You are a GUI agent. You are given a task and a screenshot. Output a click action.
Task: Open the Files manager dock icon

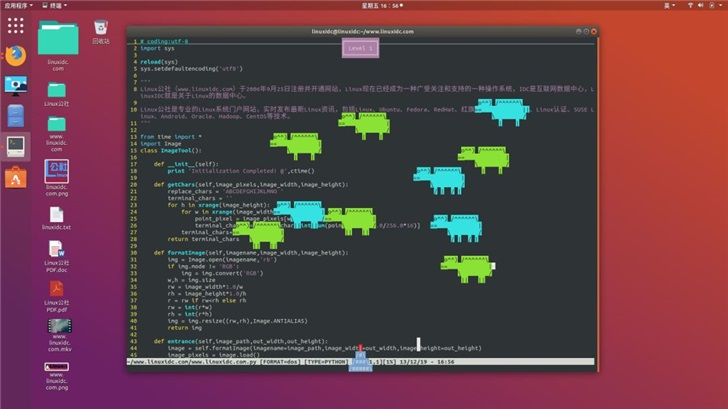[x=15, y=116]
